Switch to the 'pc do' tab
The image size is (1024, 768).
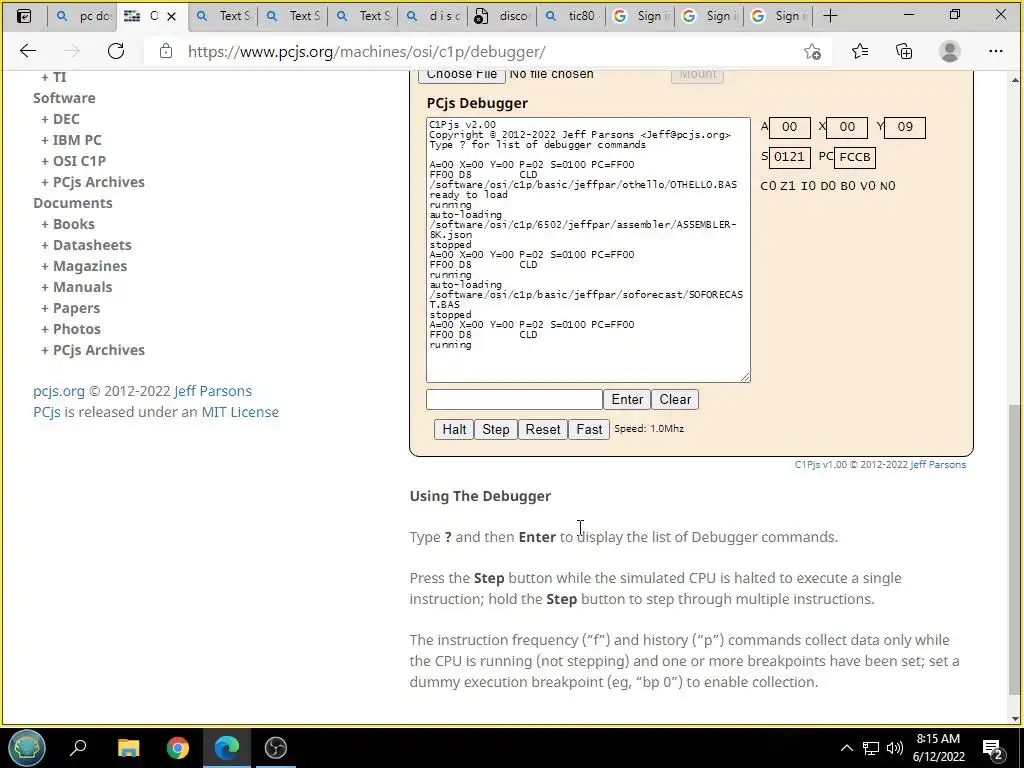coord(82,16)
